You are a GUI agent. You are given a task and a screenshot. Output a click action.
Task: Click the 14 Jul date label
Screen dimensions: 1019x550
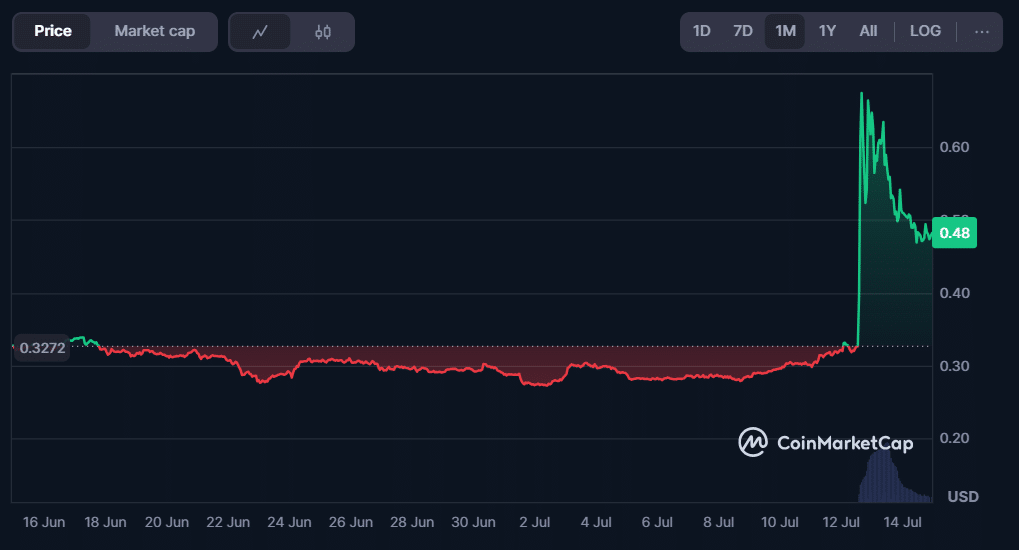903,522
